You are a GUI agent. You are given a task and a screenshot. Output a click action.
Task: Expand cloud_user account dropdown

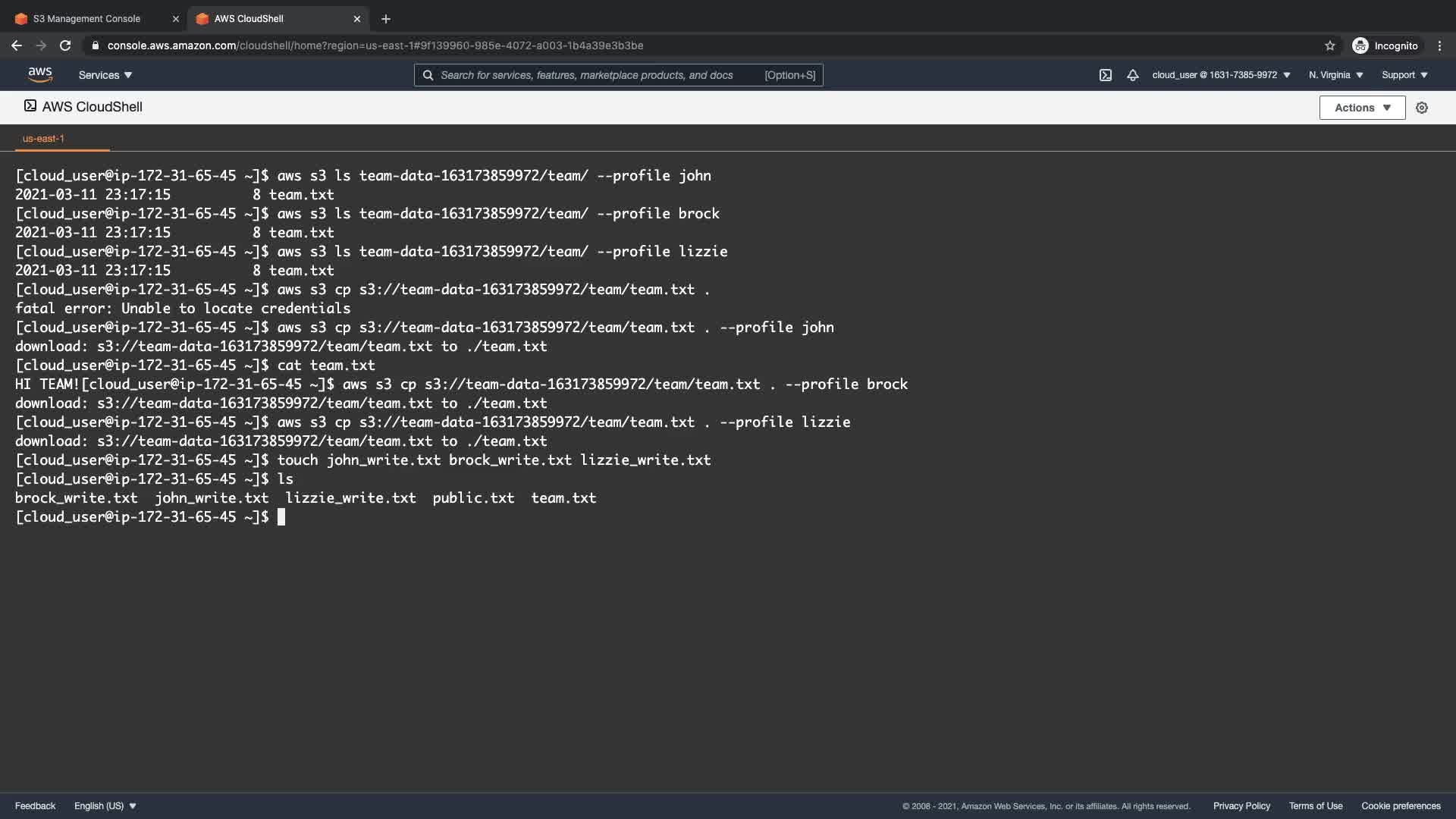pos(1221,75)
